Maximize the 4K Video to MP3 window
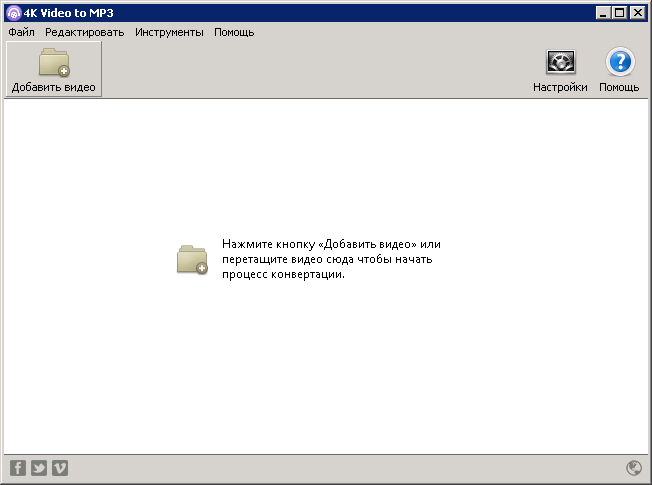 click(620, 13)
